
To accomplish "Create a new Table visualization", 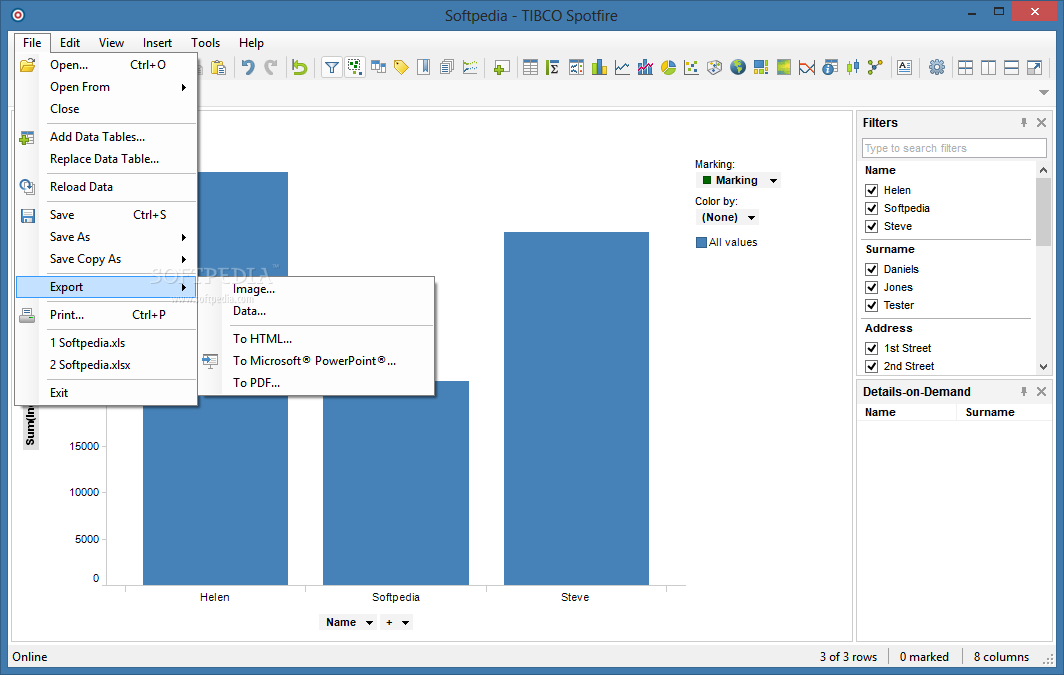I will click(530, 67).
